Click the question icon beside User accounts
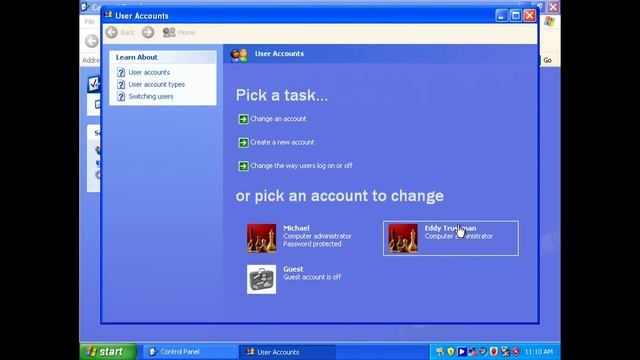Image resolution: width=640 pixels, height=360 pixels. [x=121, y=72]
